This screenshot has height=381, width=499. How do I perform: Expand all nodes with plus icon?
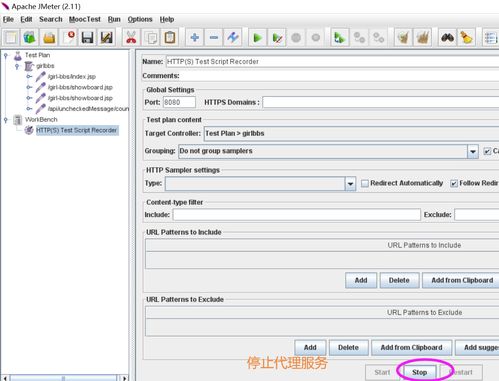(x=195, y=37)
